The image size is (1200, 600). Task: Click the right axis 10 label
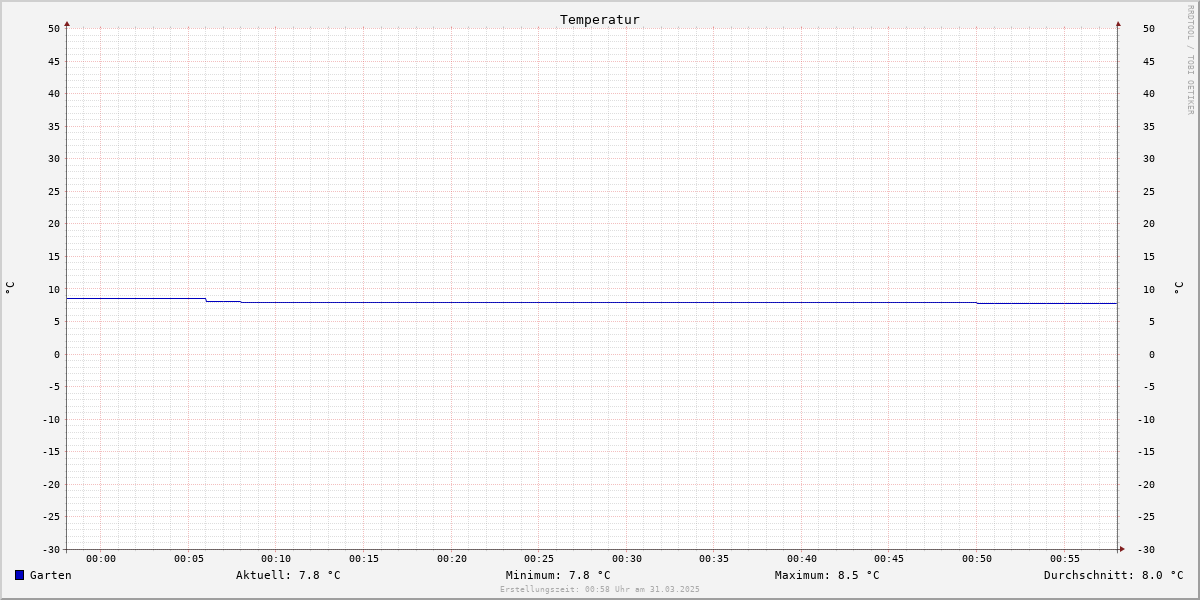click(x=1149, y=289)
